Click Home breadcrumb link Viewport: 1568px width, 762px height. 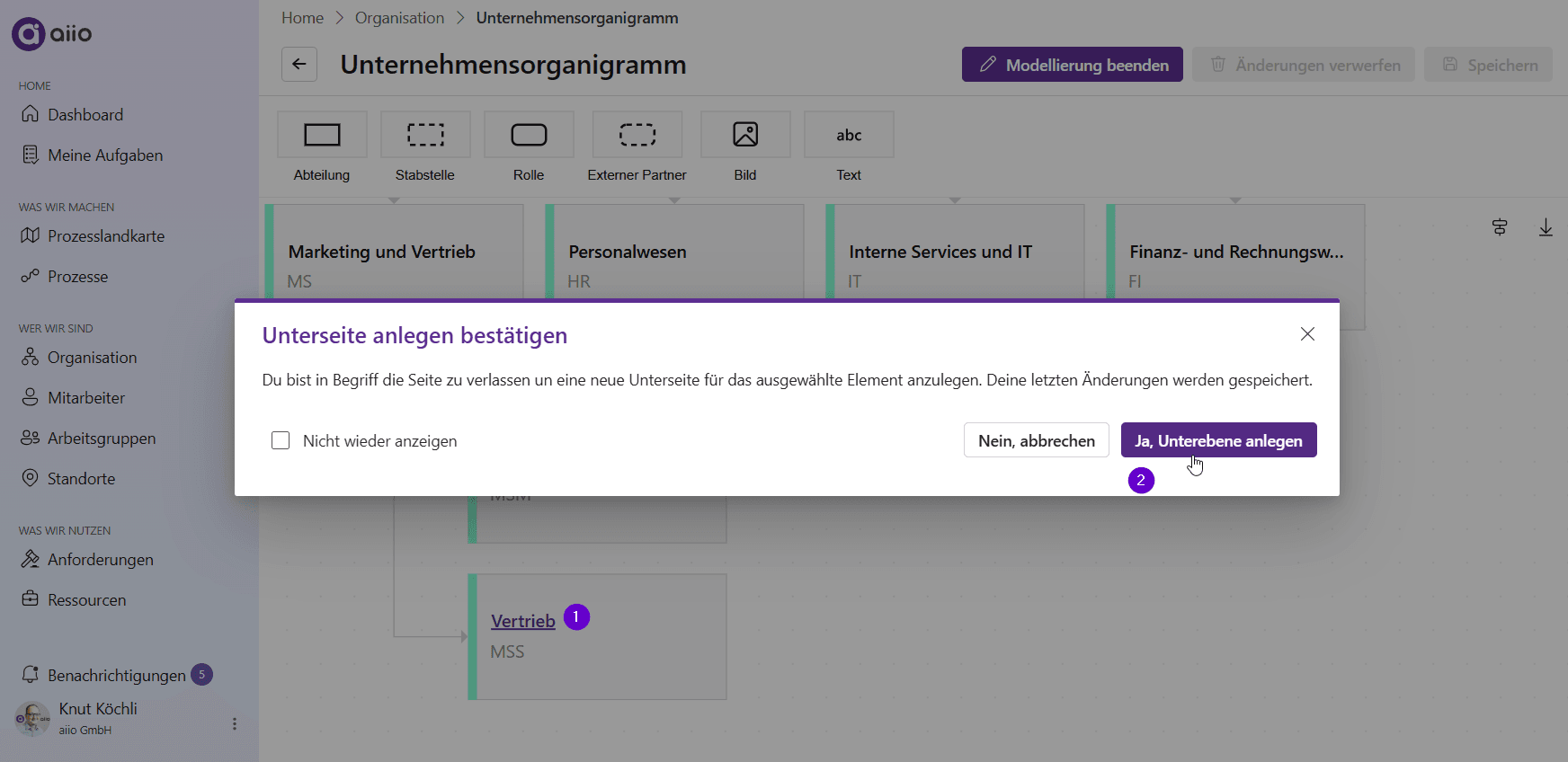pyautogui.click(x=302, y=18)
